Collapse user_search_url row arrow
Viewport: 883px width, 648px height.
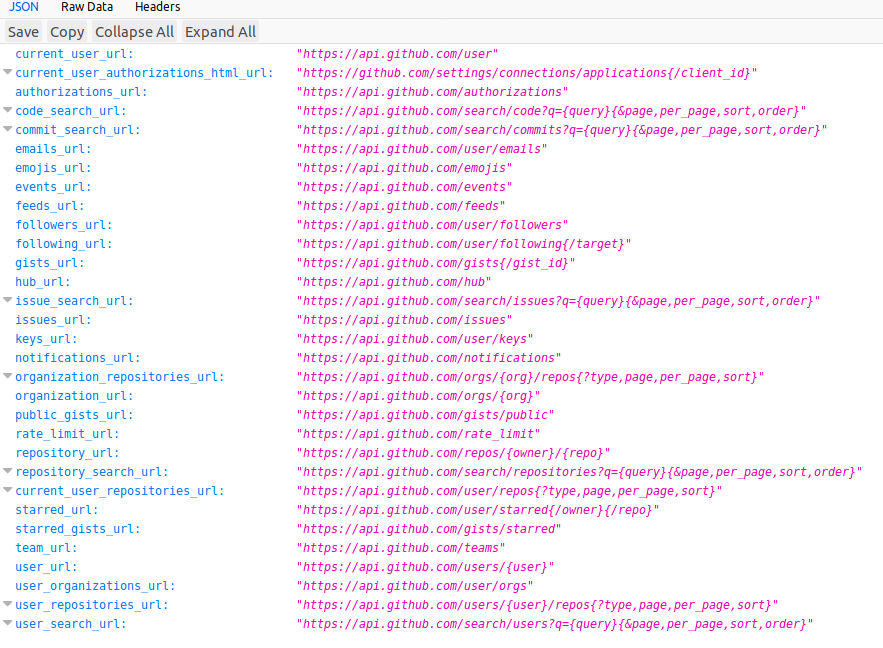(x=8, y=624)
